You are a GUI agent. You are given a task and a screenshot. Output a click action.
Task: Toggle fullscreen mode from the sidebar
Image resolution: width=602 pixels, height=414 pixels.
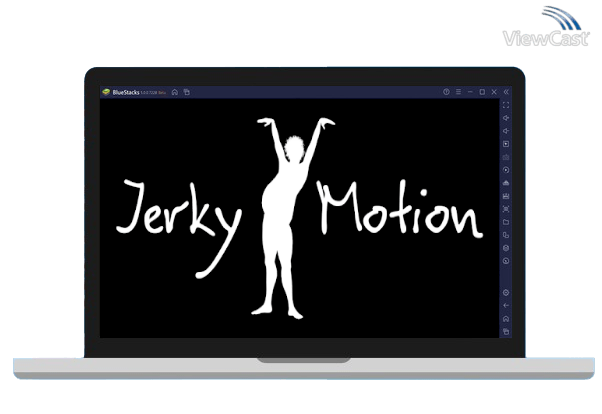click(506, 105)
